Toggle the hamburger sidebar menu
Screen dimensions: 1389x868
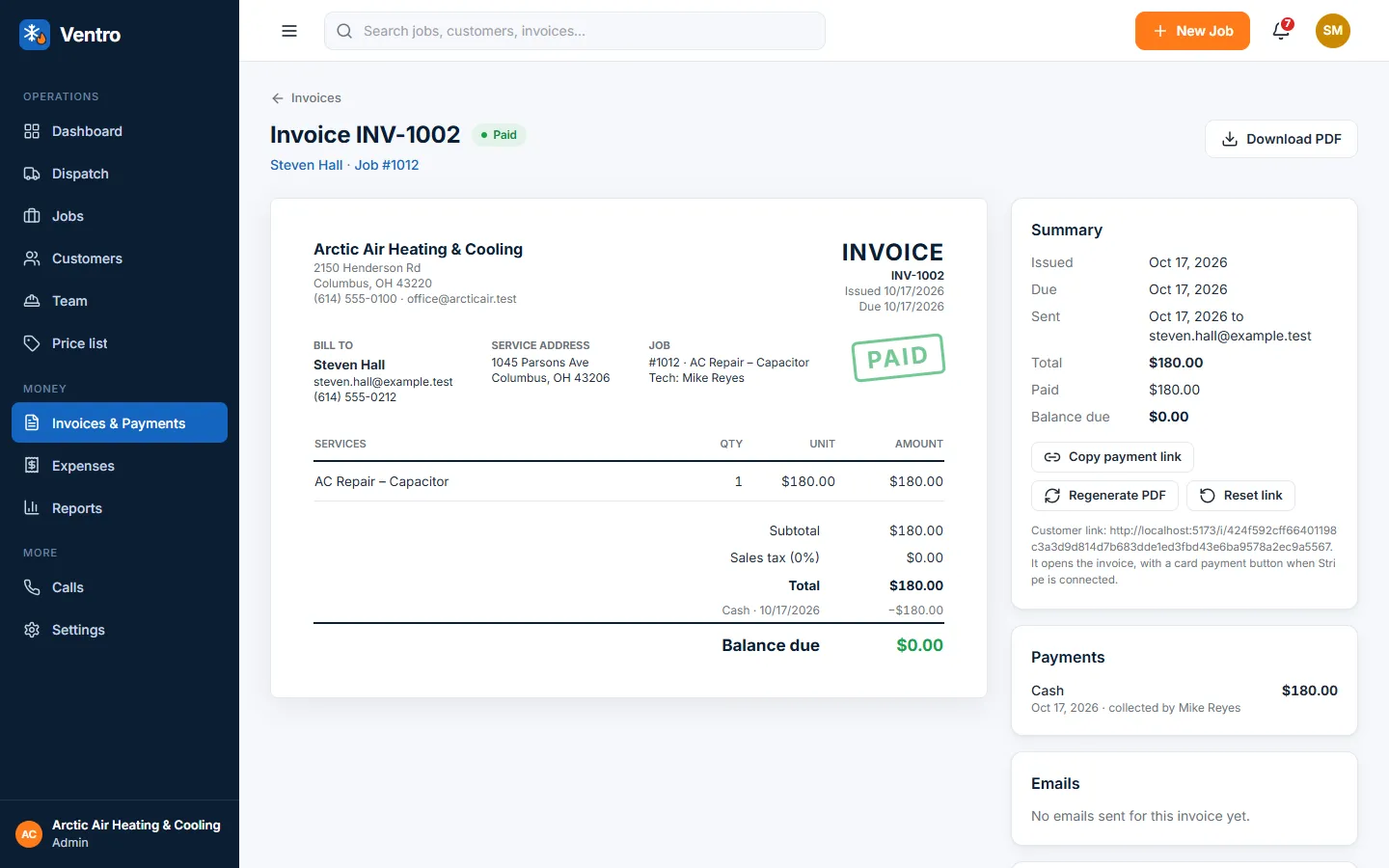pyautogui.click(x=289, y=31)
